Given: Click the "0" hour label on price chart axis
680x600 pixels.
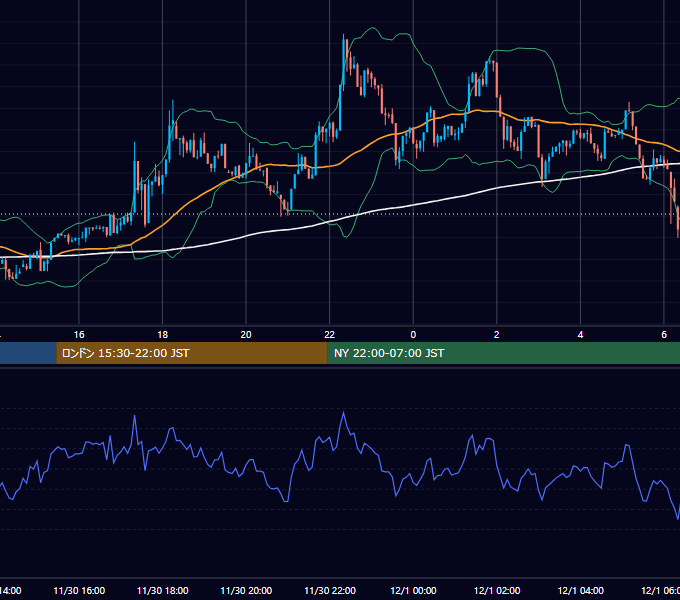Looking at the screenshot, I should tap(413, 335).
